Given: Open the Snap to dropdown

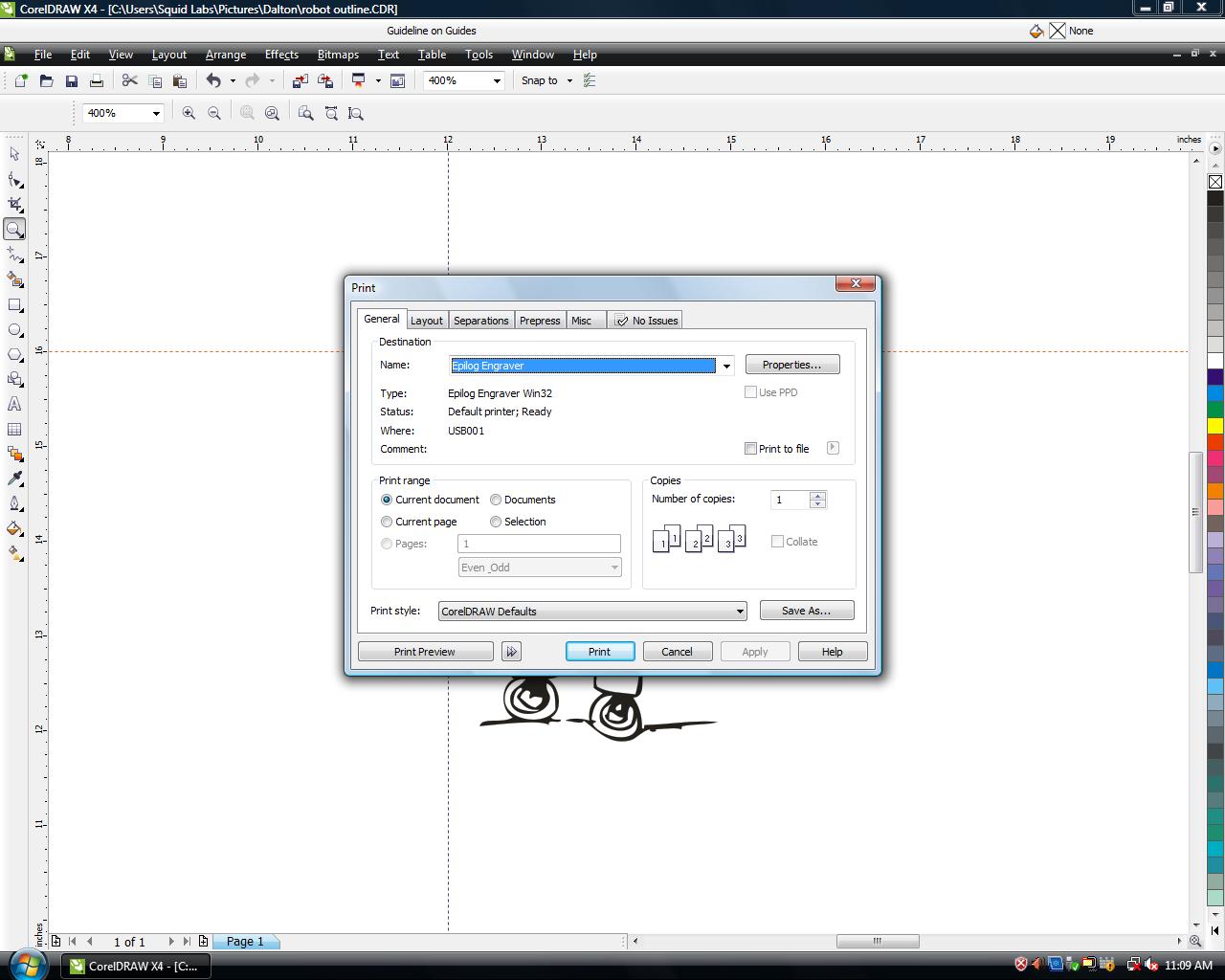Looking at the screenshot, I should coord(569,81).
